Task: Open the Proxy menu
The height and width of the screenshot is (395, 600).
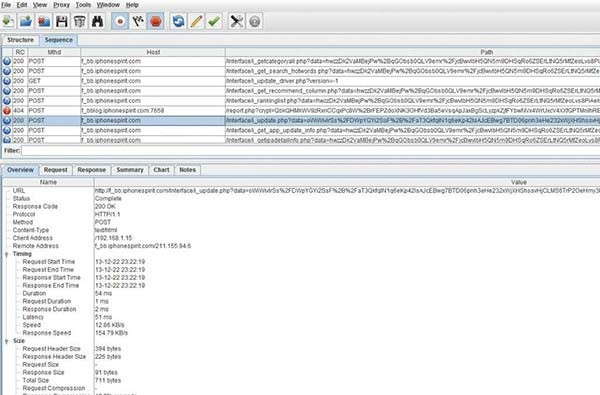Action: tap(61, 5)
